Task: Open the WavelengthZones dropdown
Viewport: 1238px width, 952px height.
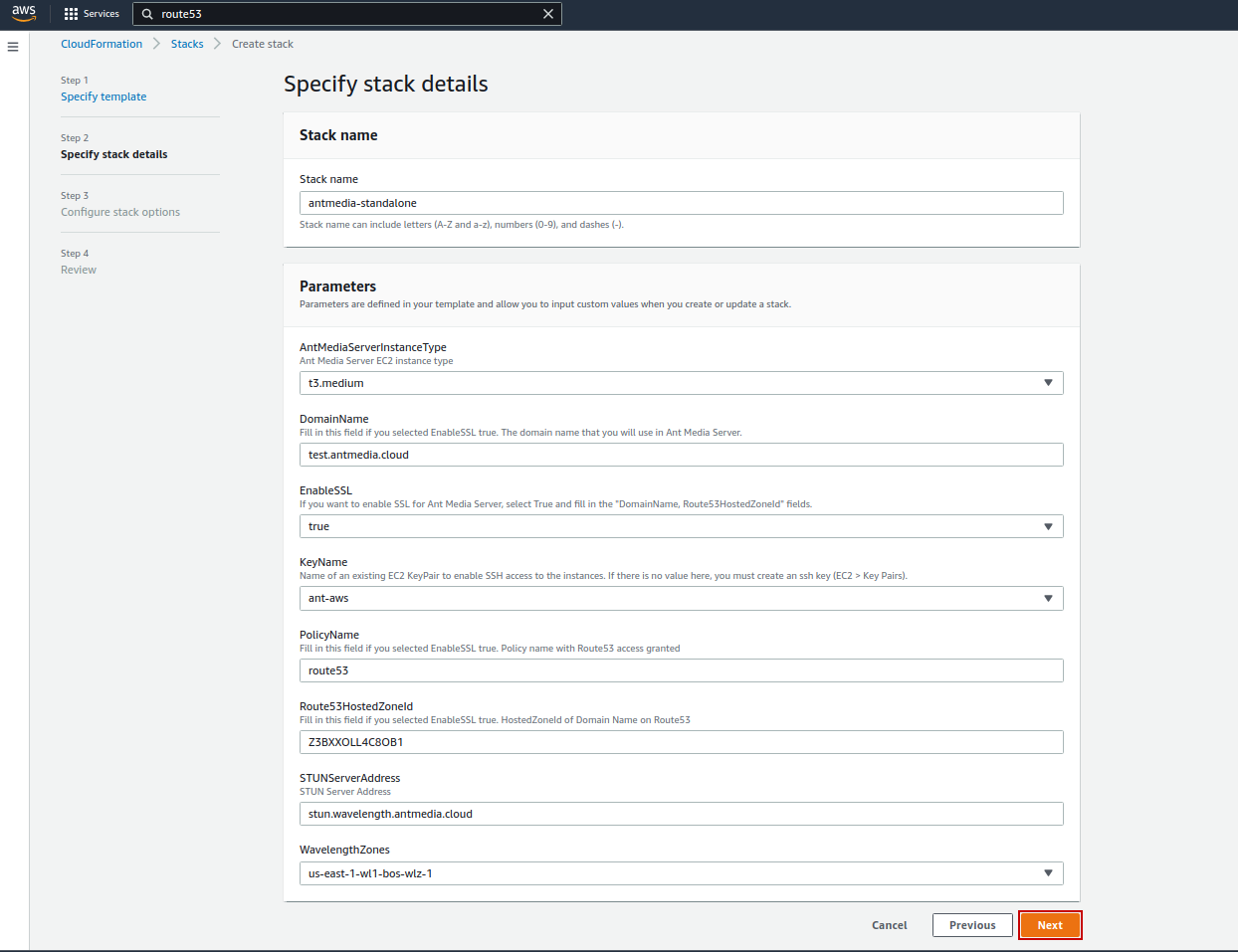Action: tap(682, 873)
